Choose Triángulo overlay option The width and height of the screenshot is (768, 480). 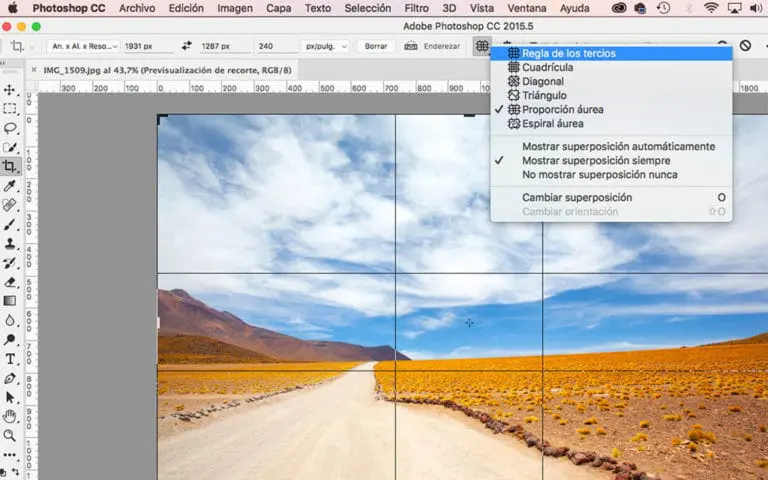(611, 96)
